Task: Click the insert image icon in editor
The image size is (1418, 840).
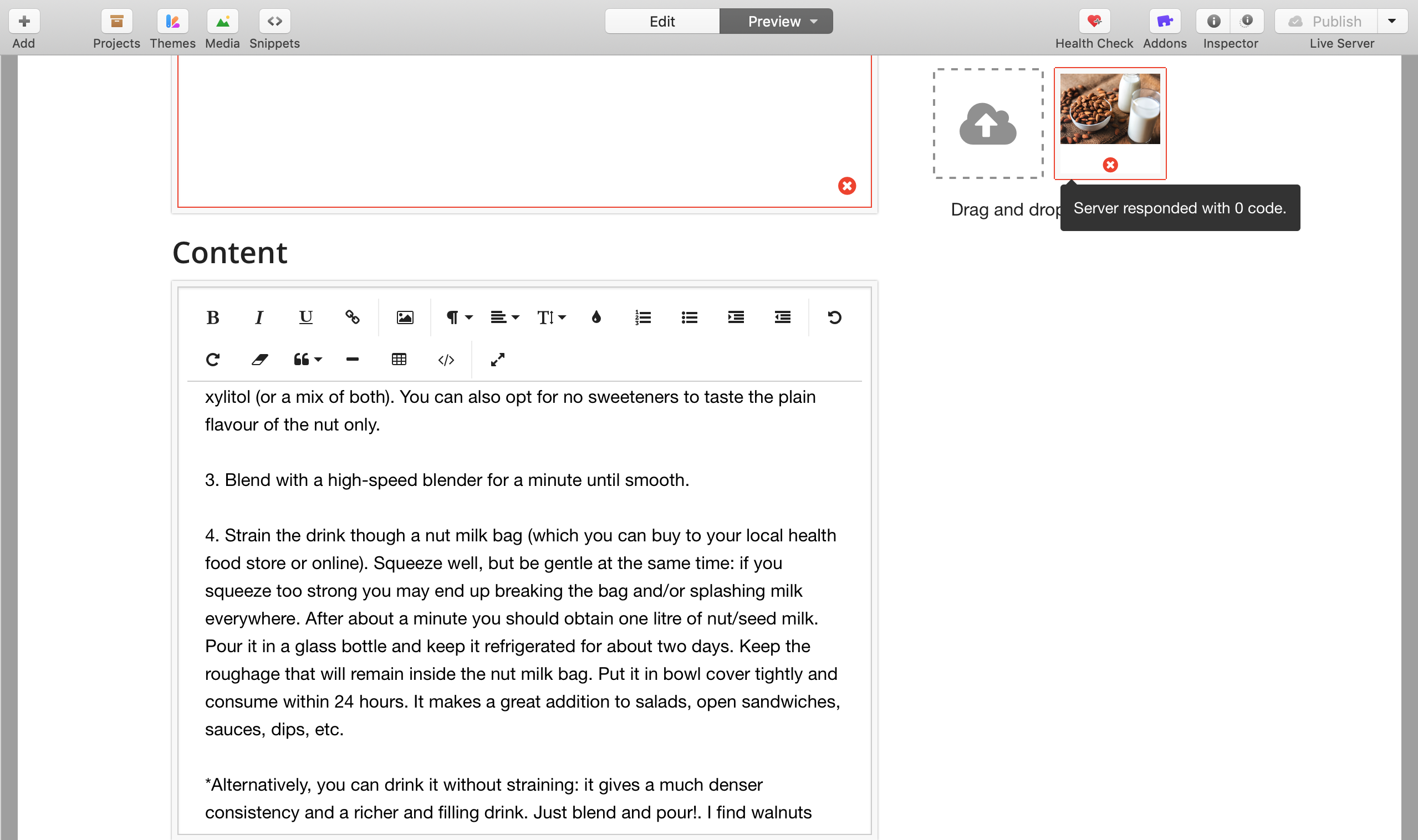Action: [x=405, y=317]
